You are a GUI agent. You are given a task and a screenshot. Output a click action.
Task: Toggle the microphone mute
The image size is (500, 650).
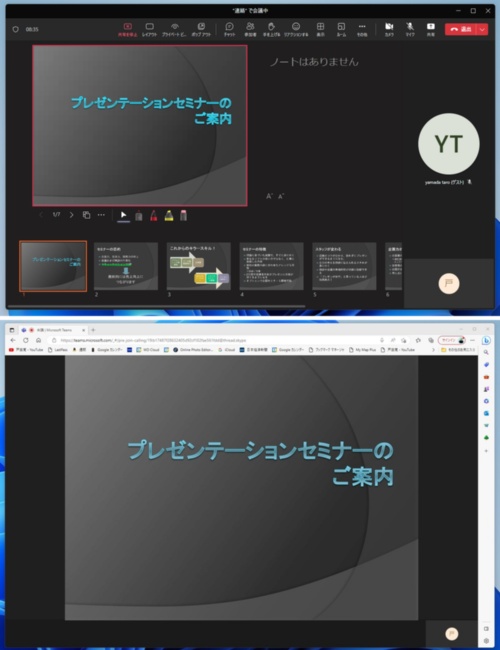[410, 29]
